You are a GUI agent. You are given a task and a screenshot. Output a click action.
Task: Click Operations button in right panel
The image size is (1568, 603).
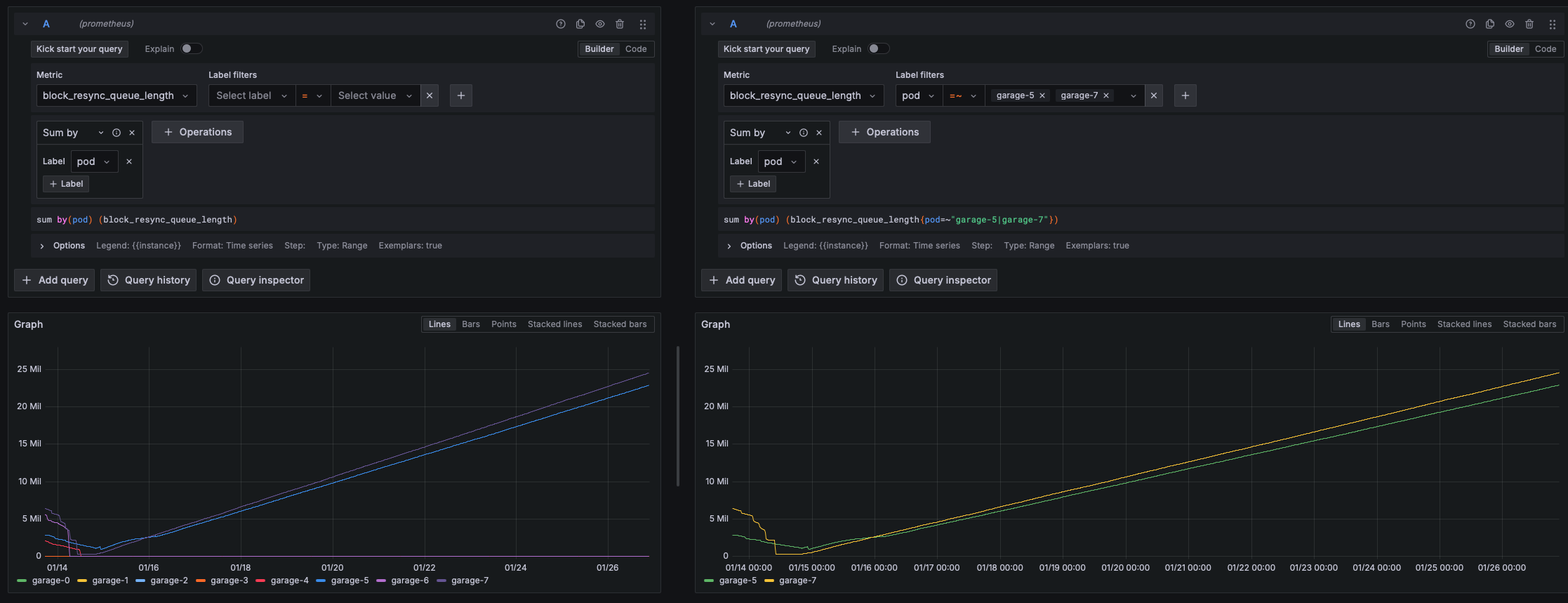tap(884, 132)
